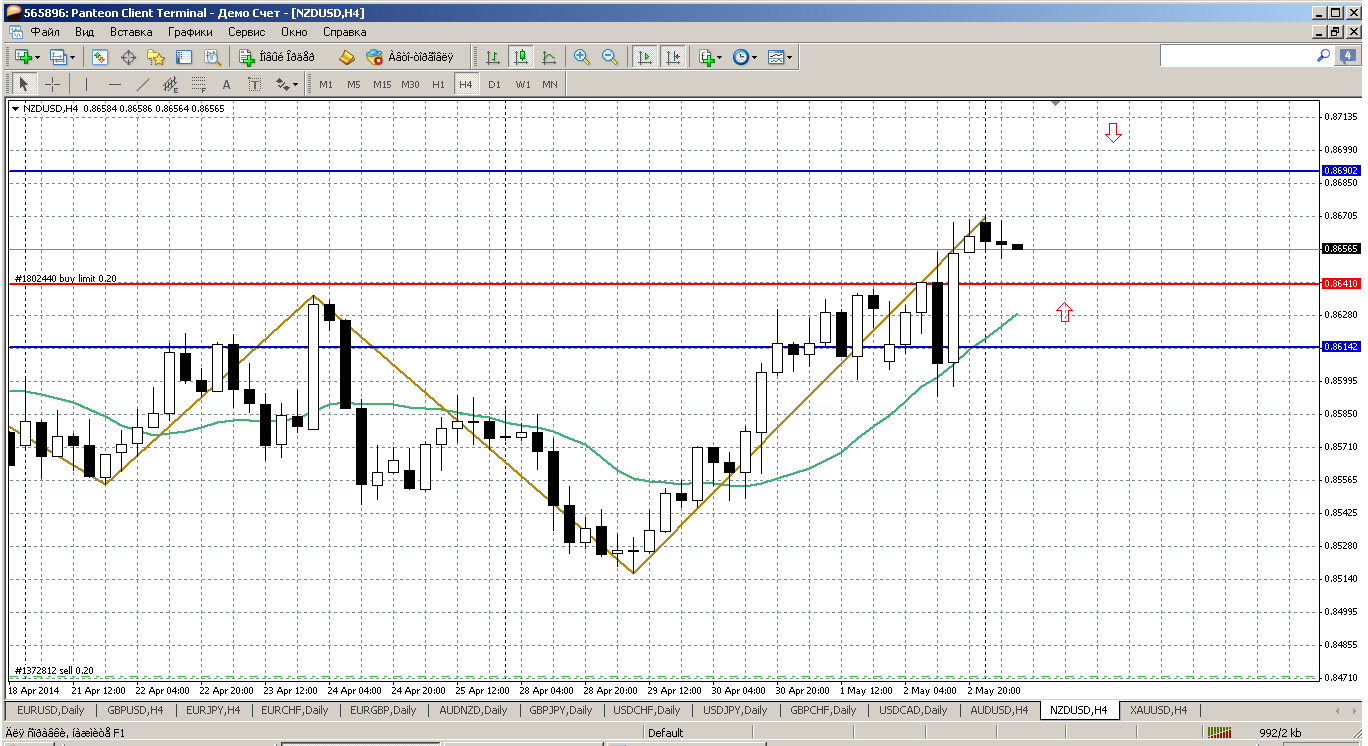Show the Market Watch window
This screenshot has width=1368, height=746.
[100, 57]
